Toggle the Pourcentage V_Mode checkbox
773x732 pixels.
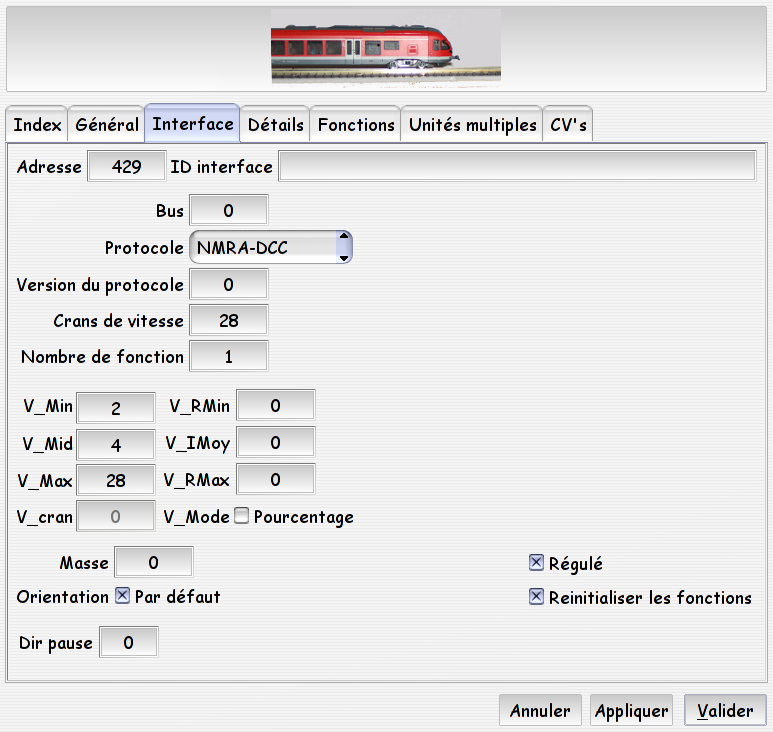(x=242, y=516)
